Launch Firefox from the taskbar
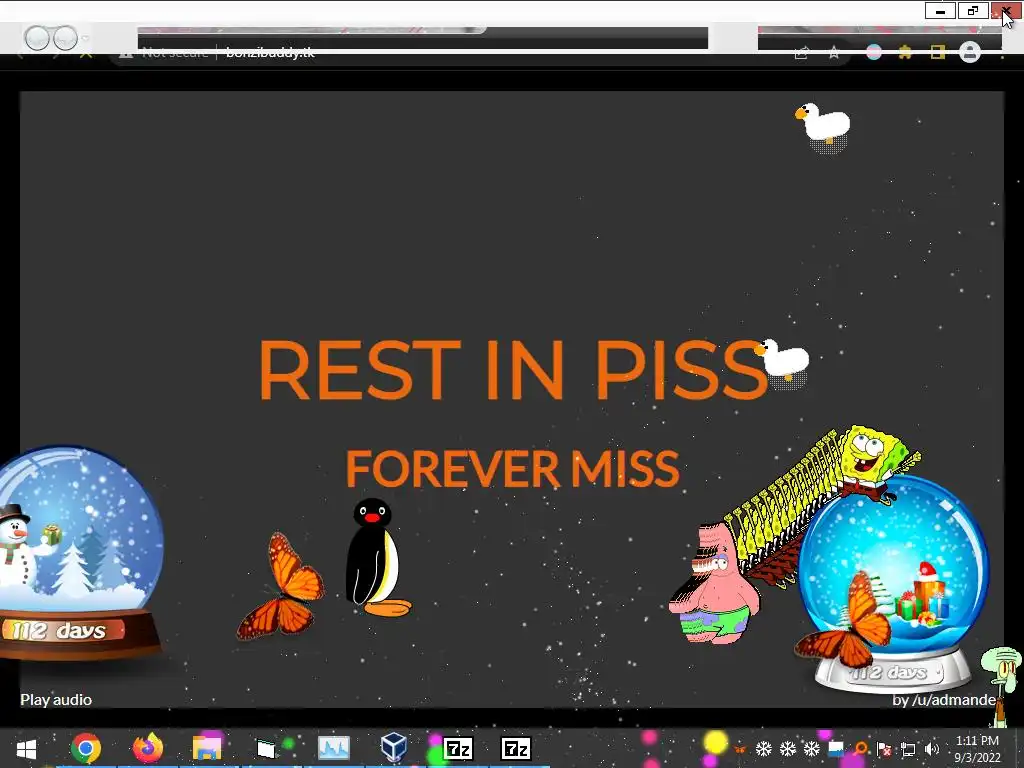This screenshot has height=768, width=1024. (148, 748)
